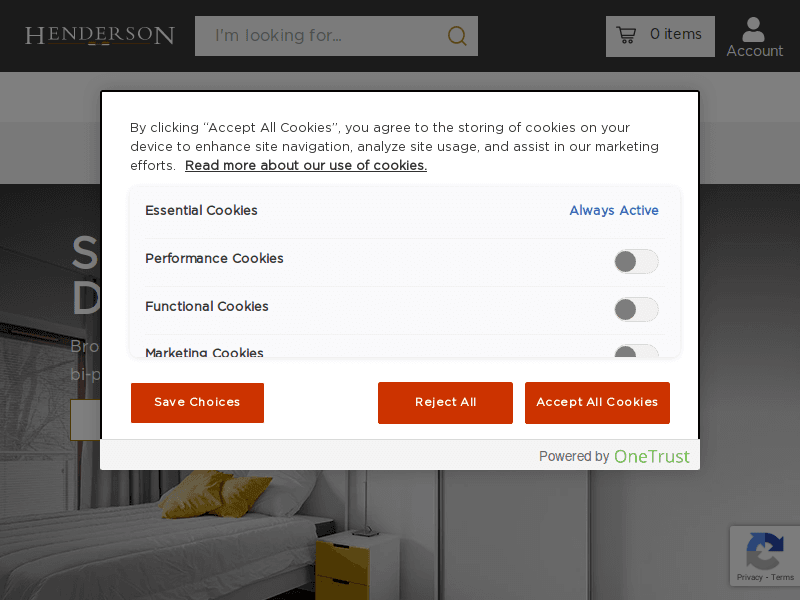Screen dimensions: 800x600
Task: Focus the 'I'm looking for...' search field
Action: click(x=320, y=36)
